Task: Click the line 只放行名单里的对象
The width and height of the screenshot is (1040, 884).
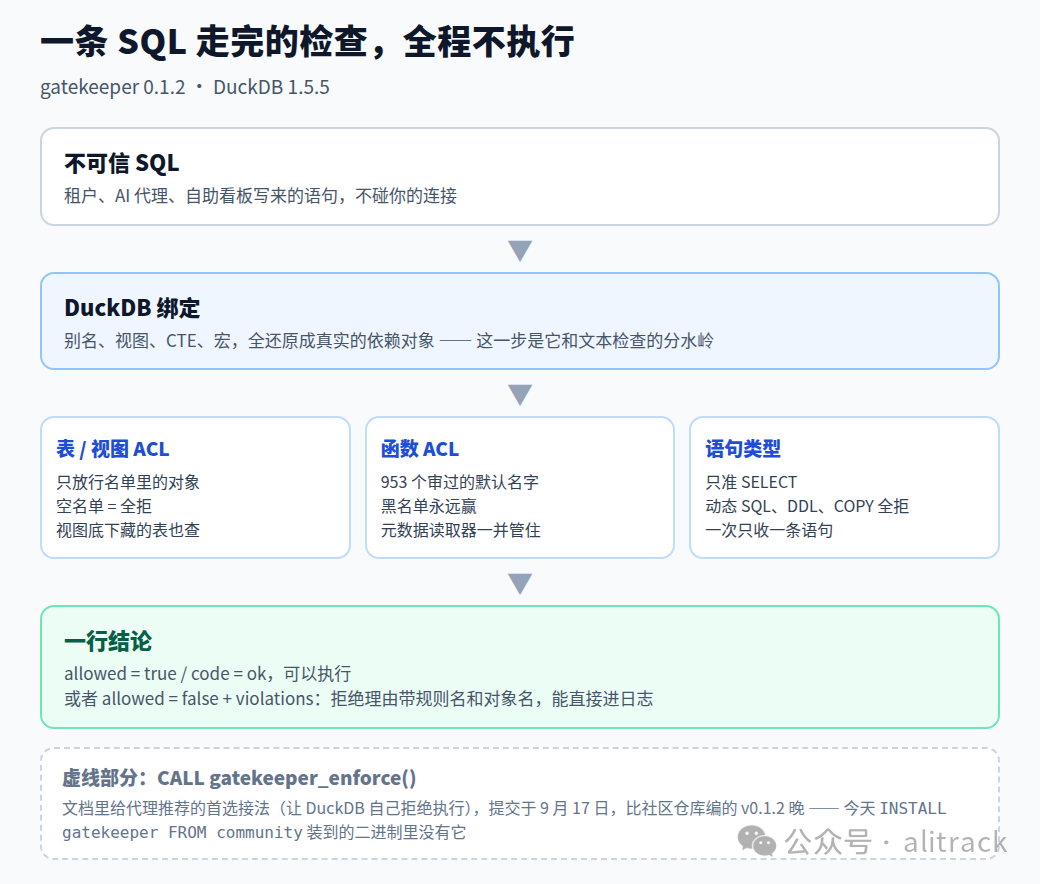Action: 128,482
